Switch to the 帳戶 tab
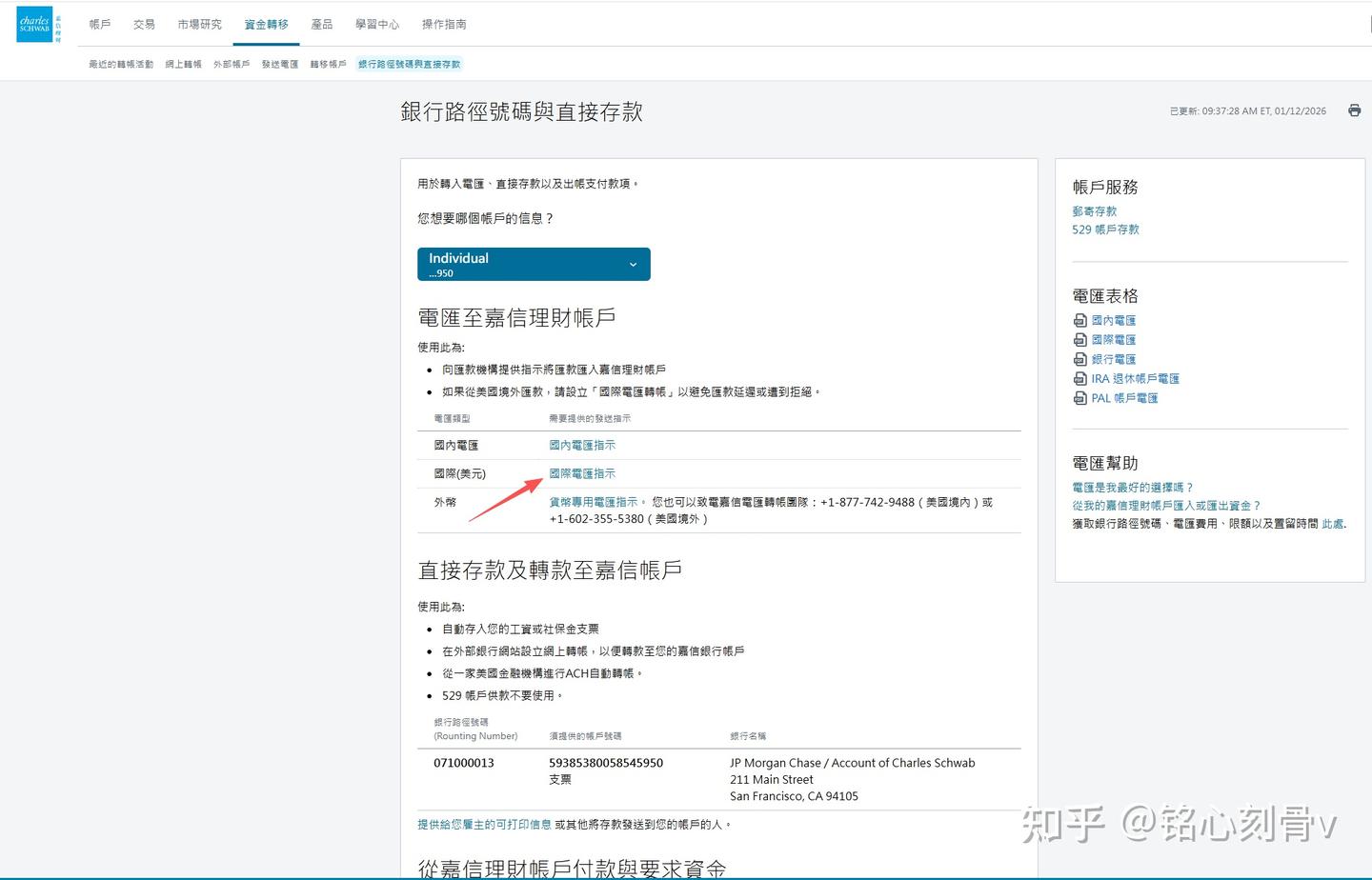Viewport: 1372px width, 880px height. click(x=99, y=25)
